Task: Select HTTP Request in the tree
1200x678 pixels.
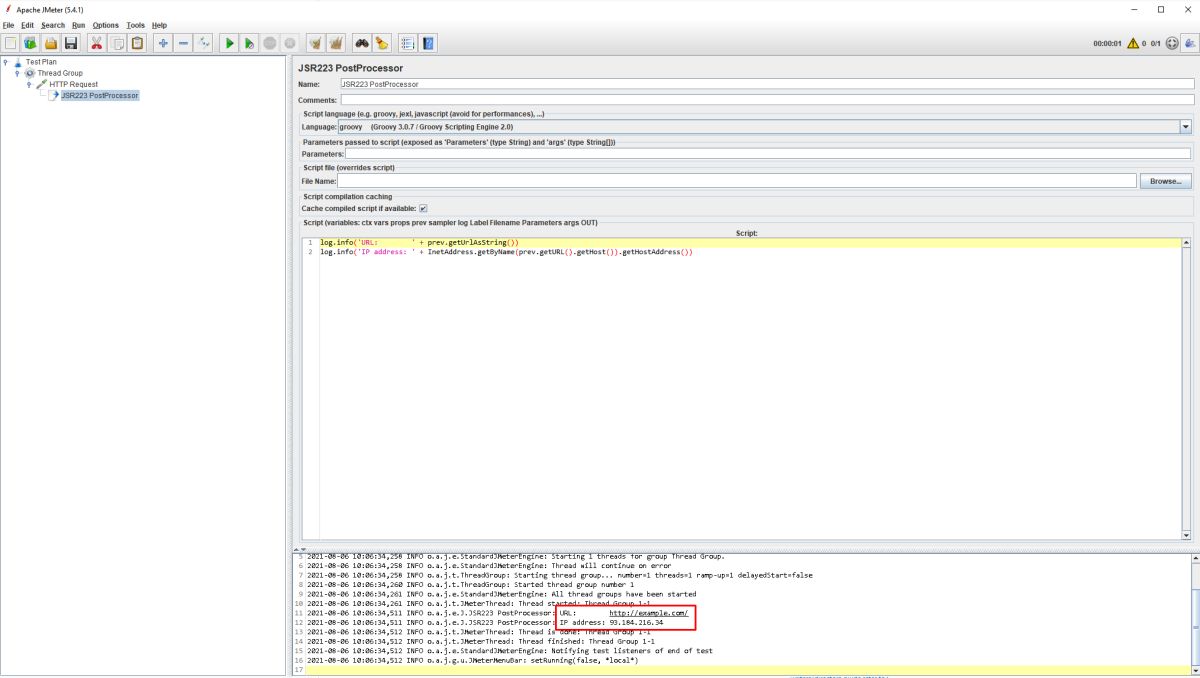Action: click(x=74, y=84)
